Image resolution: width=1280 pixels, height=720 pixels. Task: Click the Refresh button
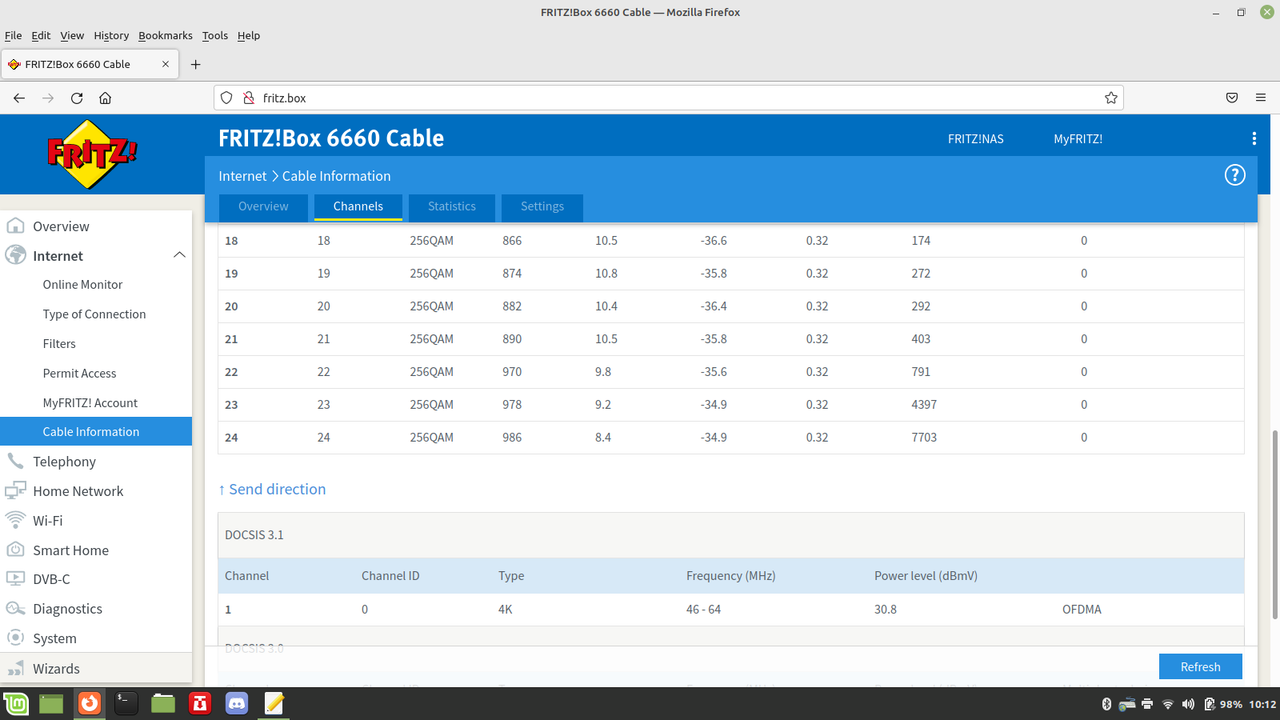coord(1200,667)
